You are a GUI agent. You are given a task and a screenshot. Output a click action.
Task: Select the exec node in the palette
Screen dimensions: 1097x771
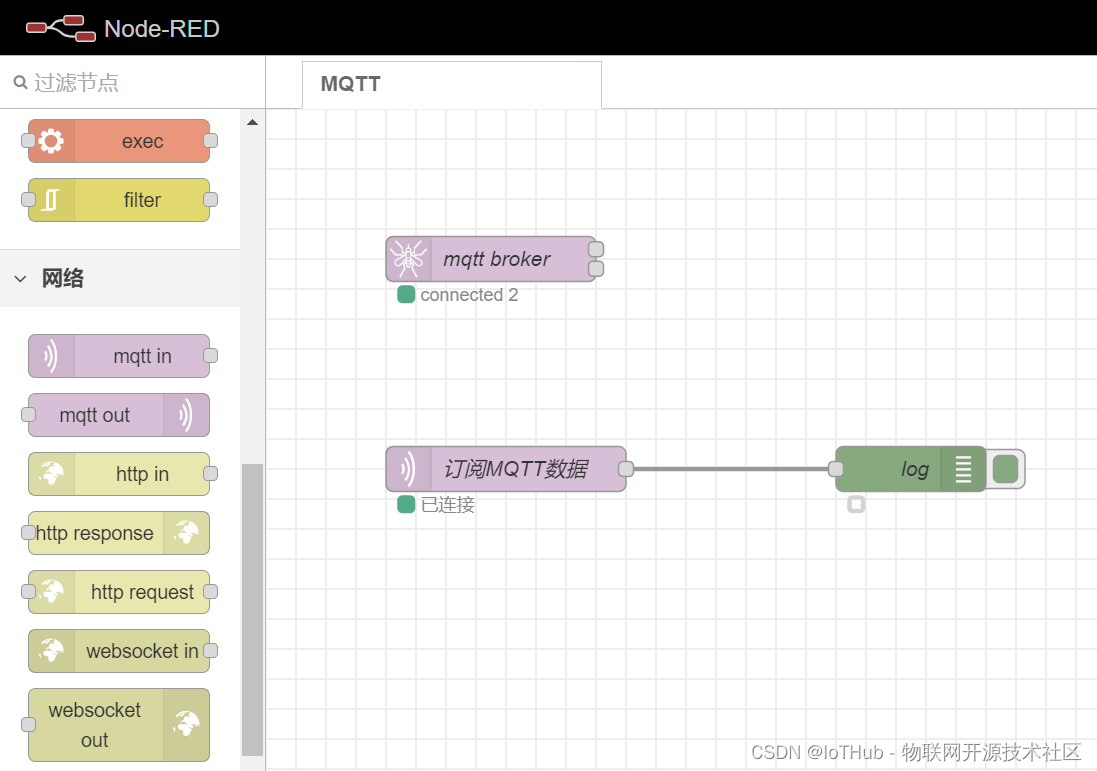click(120, 141)
